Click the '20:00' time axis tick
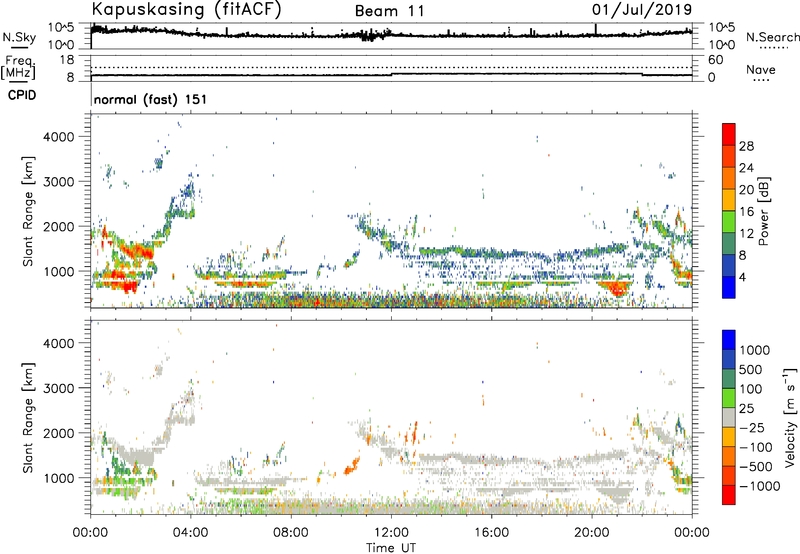 pyautogui.click(x=592, y=533)
